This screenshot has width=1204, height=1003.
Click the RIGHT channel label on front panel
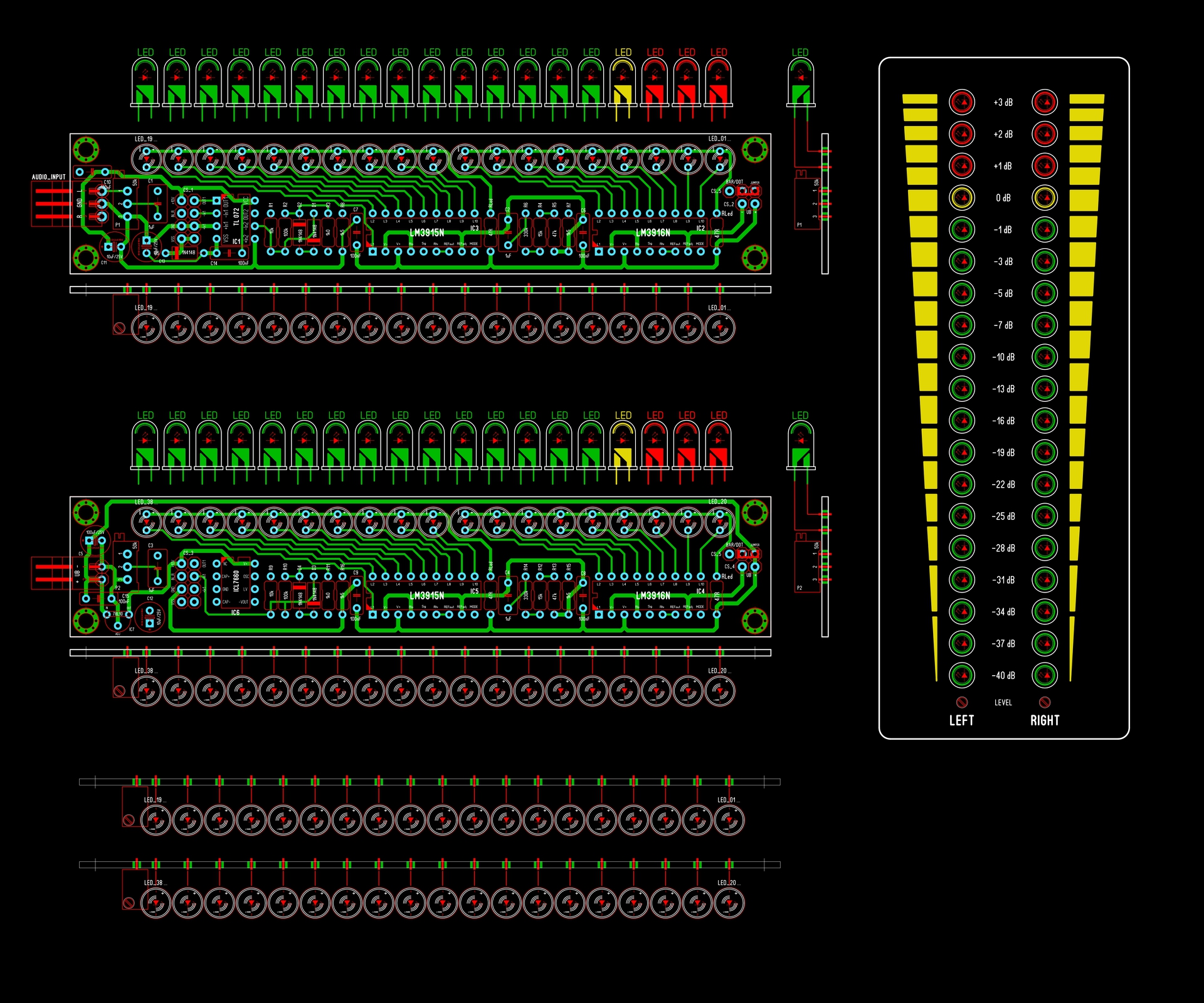point(1045,720)
